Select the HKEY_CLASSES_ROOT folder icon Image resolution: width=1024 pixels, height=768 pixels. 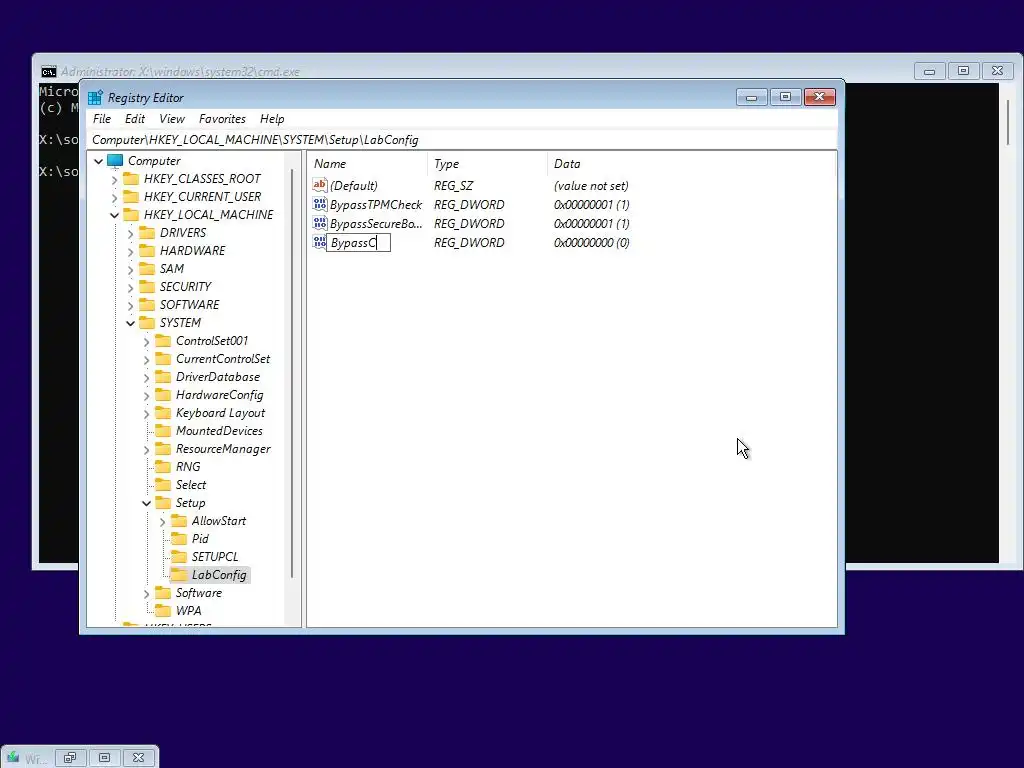[x=131, y=178]
